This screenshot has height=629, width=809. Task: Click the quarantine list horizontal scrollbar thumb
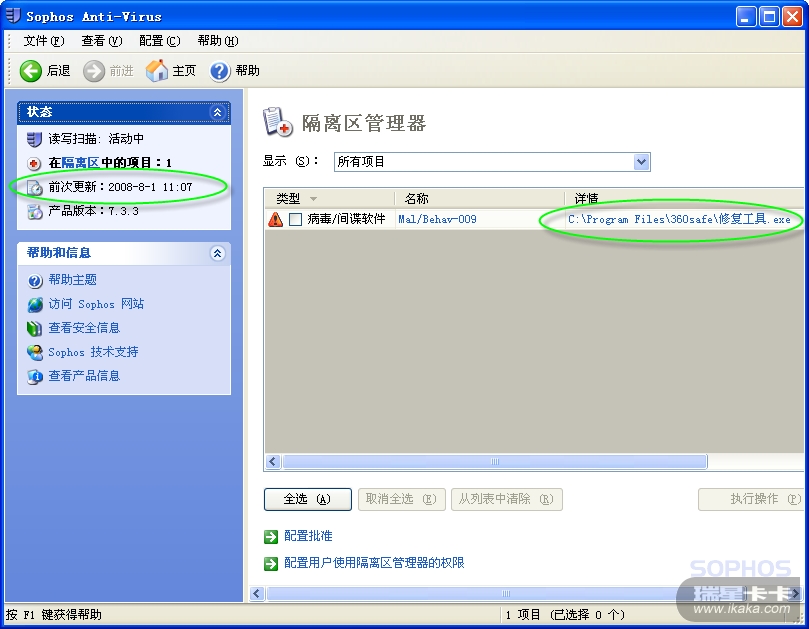click(x=495, y=461)
